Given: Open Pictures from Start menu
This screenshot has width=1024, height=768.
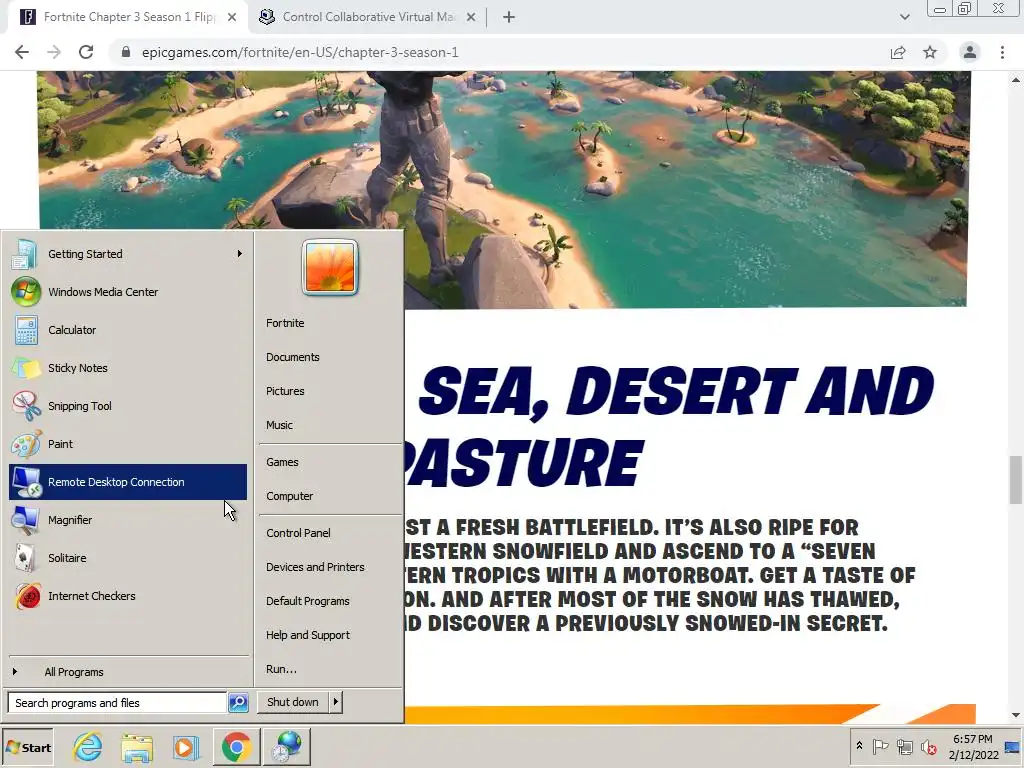Looking at the screenshot, I should click(285, 391).
